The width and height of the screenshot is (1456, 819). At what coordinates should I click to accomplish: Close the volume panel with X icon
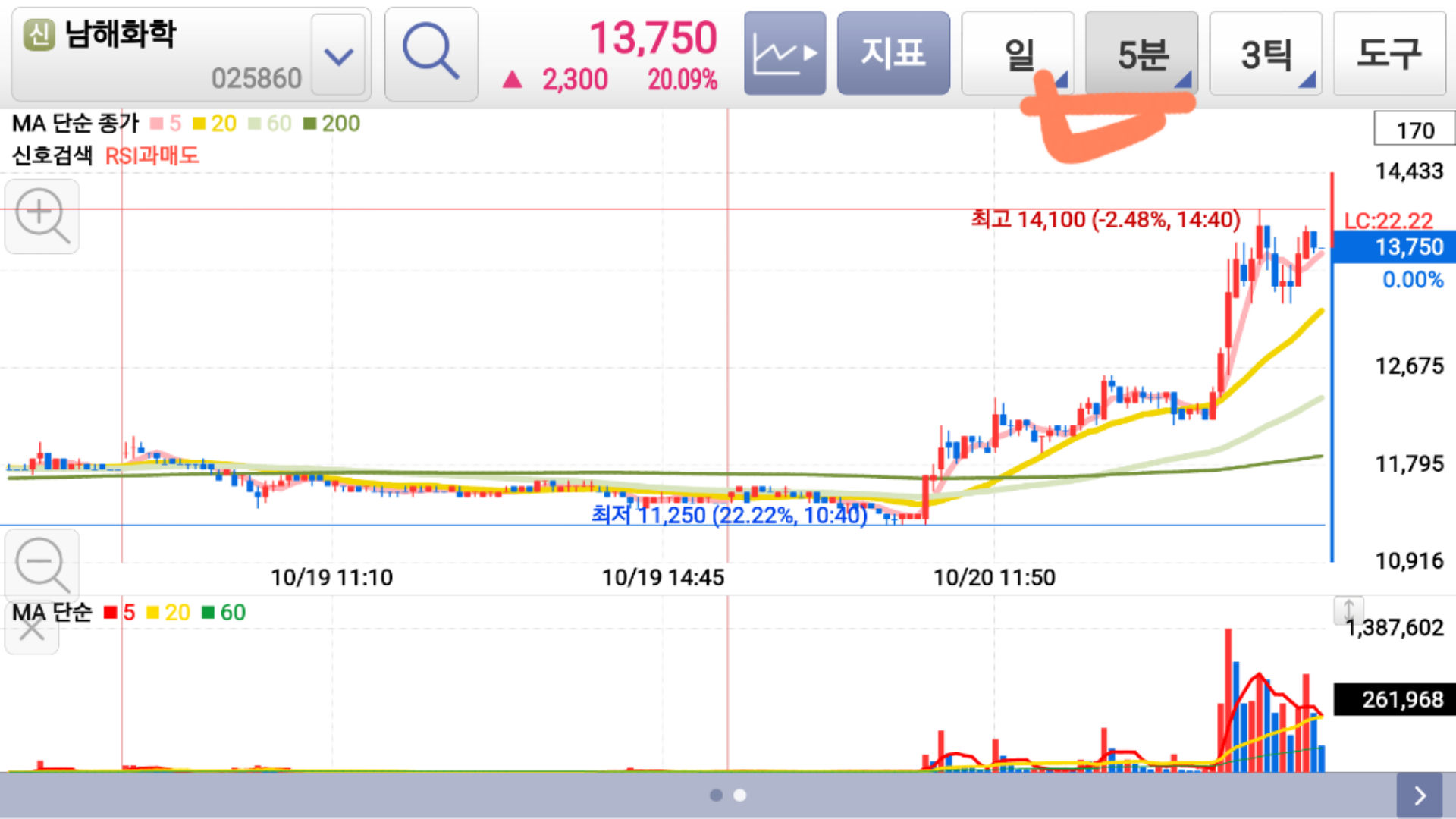[x=31, y=628]
